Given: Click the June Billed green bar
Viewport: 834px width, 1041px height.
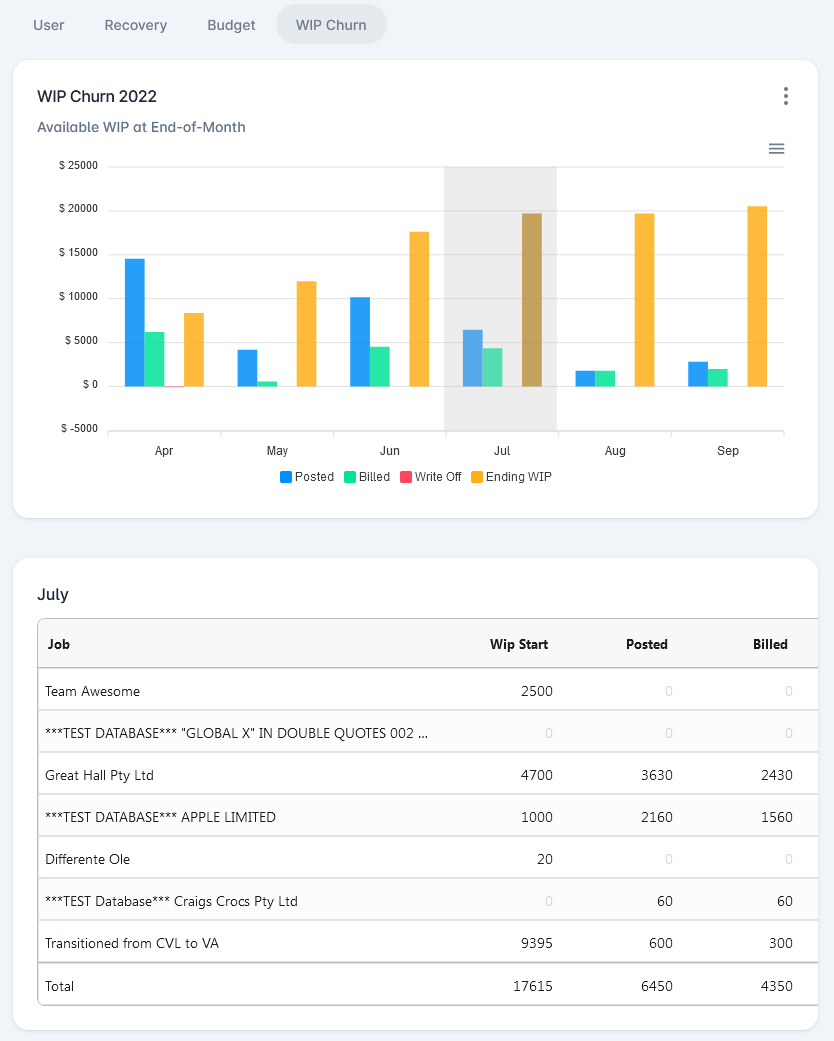Looking at the screenshot, I should tap(380, 366).
